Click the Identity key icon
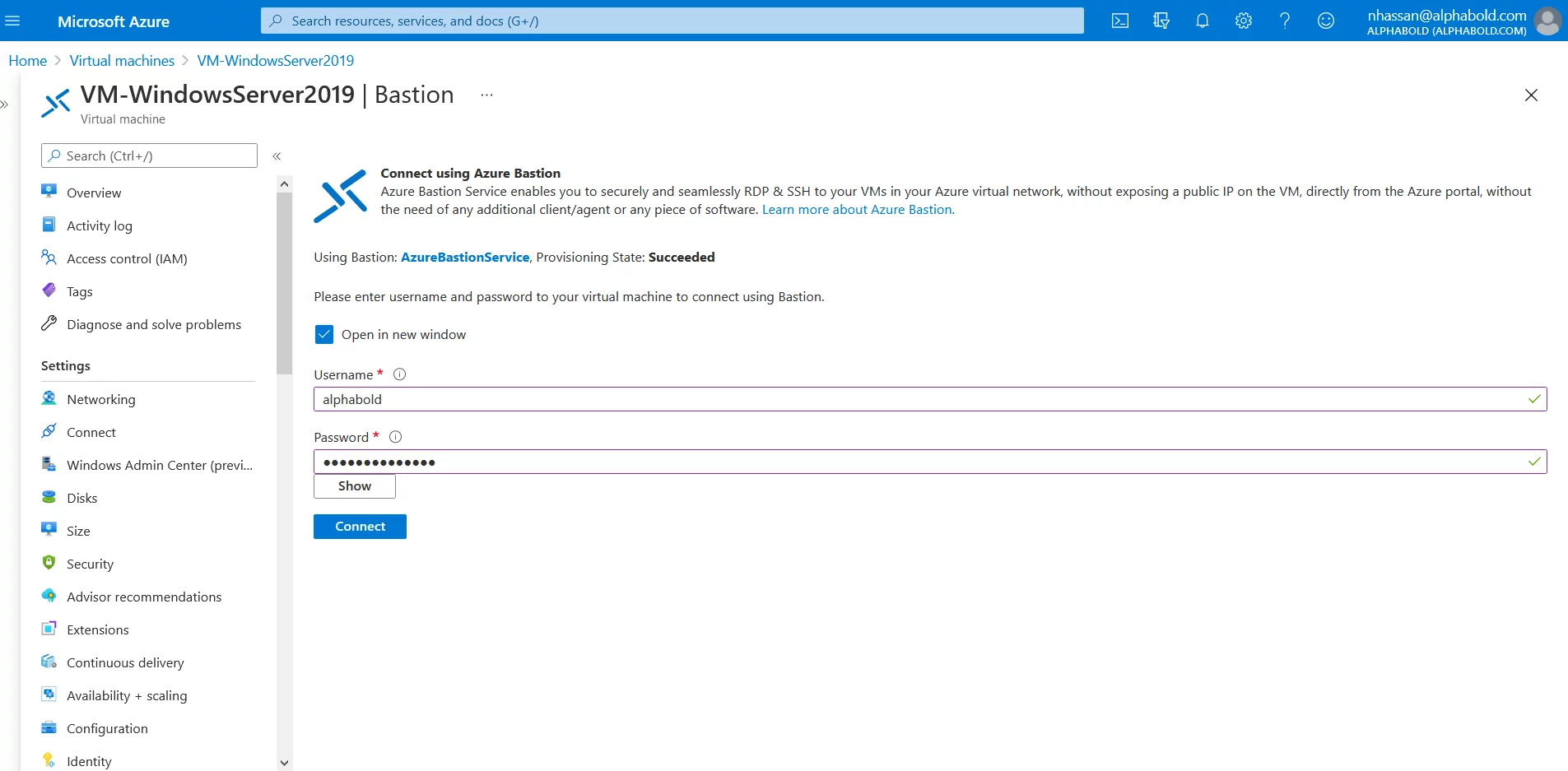 pyautogui.click(x=49, y=760)
